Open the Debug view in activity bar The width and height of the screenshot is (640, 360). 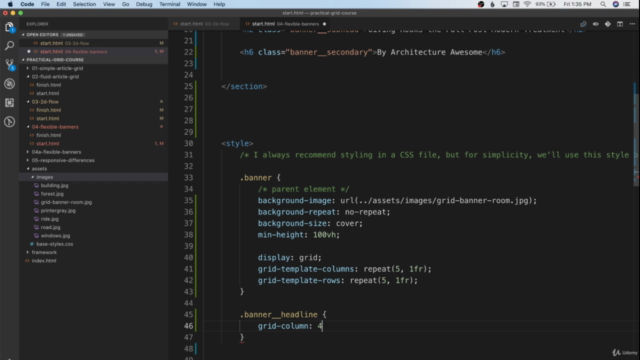[x=9, y=84]
